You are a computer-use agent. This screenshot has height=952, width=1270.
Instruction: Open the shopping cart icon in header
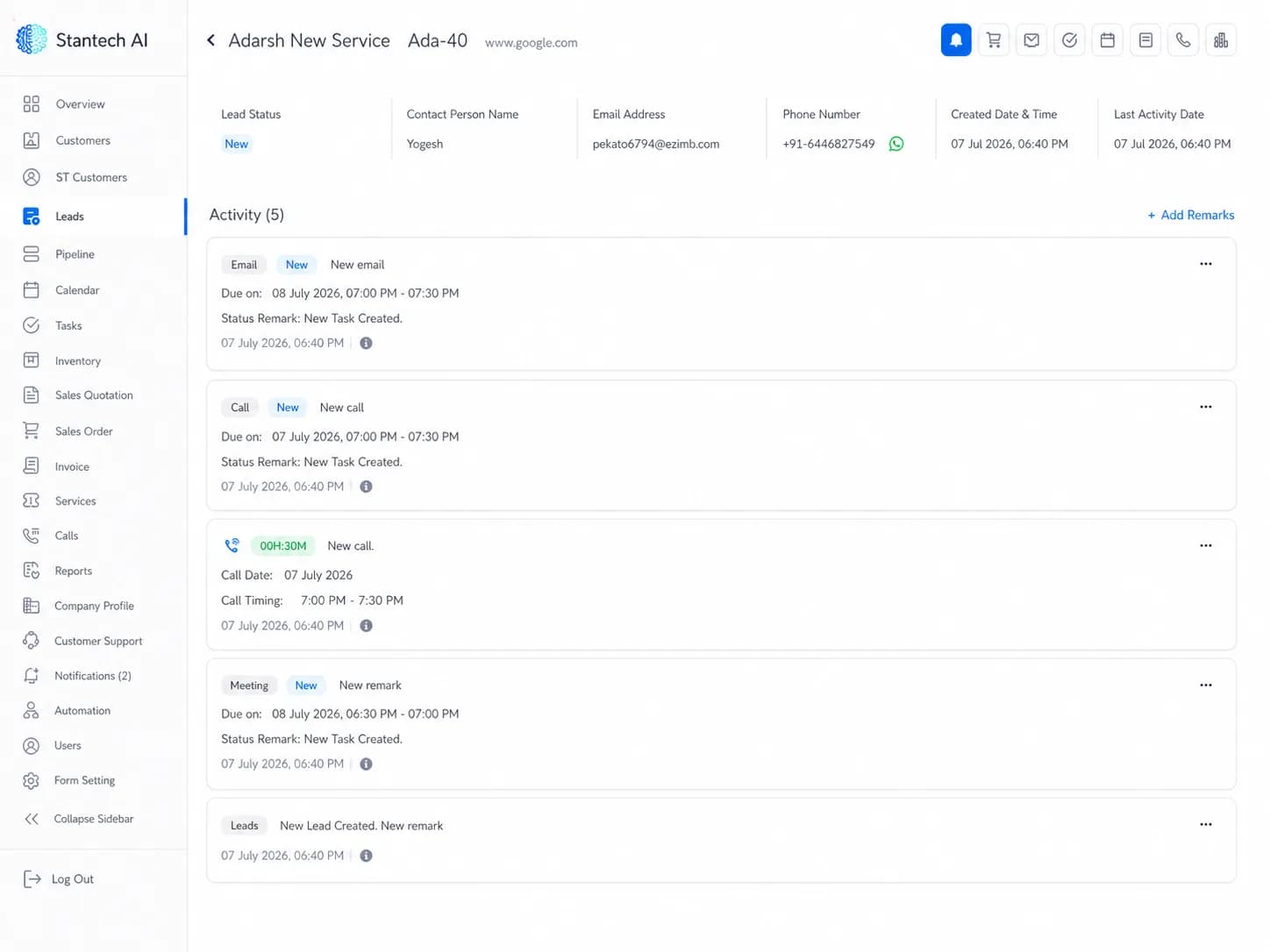[x=994, y=40]
